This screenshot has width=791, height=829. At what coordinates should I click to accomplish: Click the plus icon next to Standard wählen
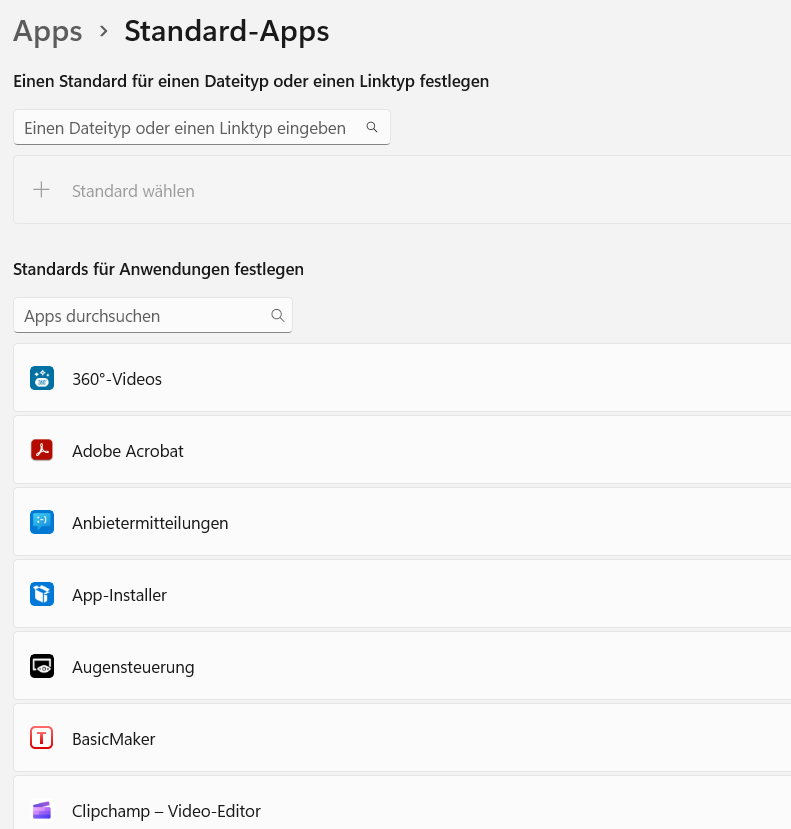pos(41,190)
